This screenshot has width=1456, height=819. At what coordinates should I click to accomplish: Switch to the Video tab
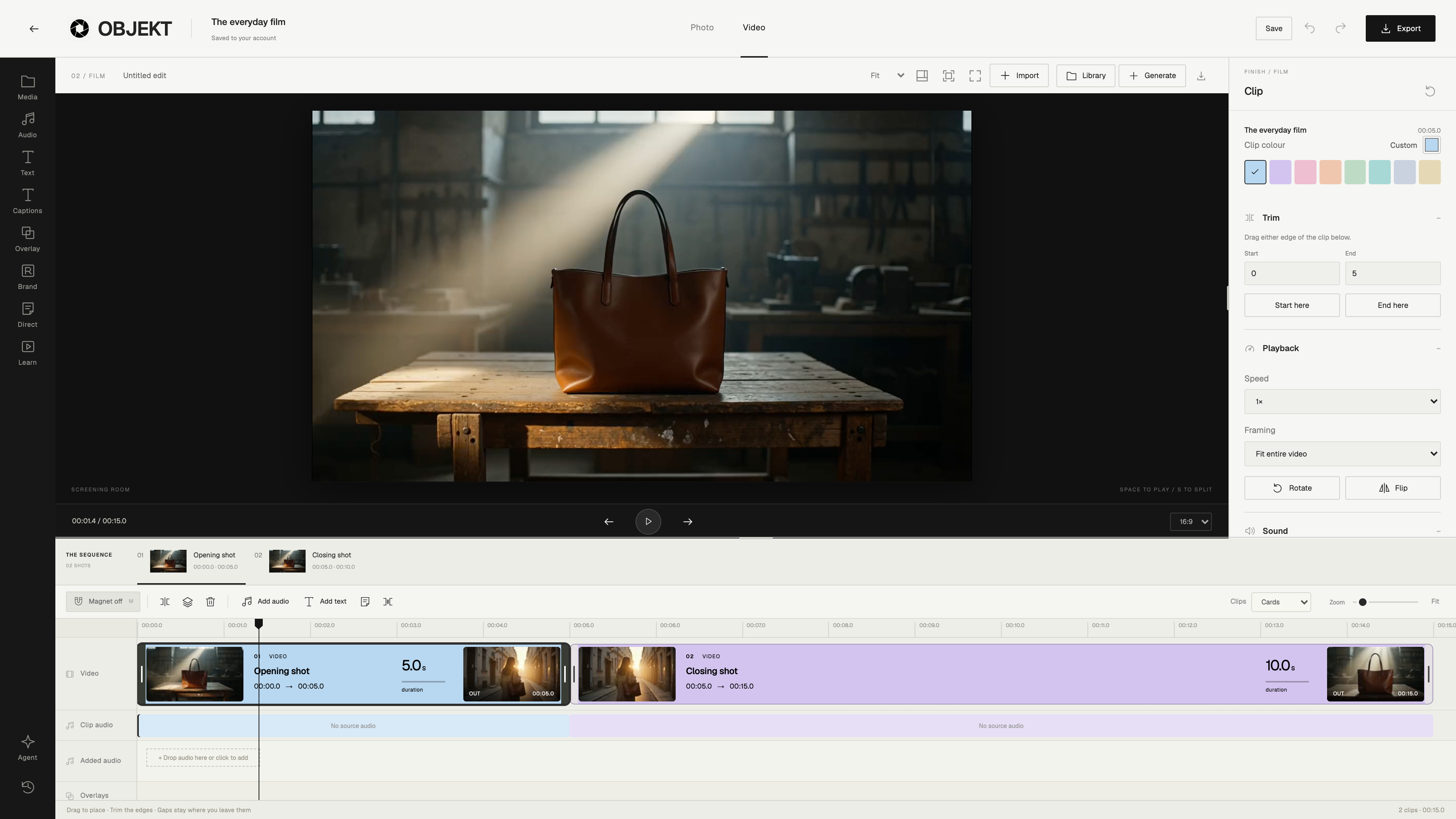[753, 28]
